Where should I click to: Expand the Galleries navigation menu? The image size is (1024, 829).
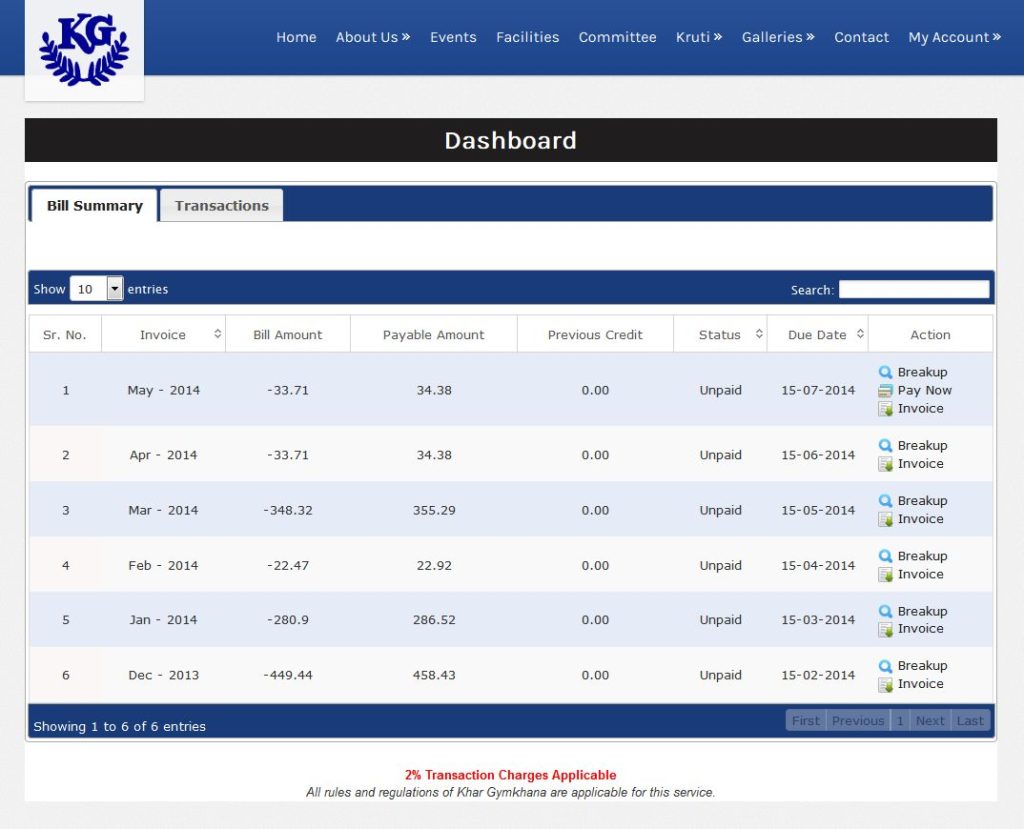777,37
